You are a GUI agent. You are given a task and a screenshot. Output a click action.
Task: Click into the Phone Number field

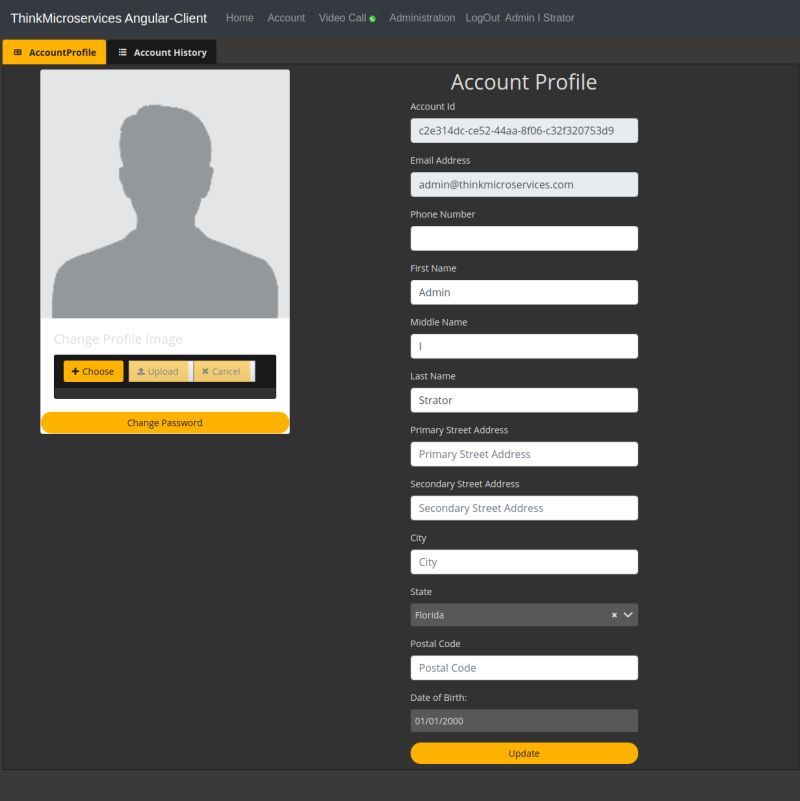coord(524,238)
